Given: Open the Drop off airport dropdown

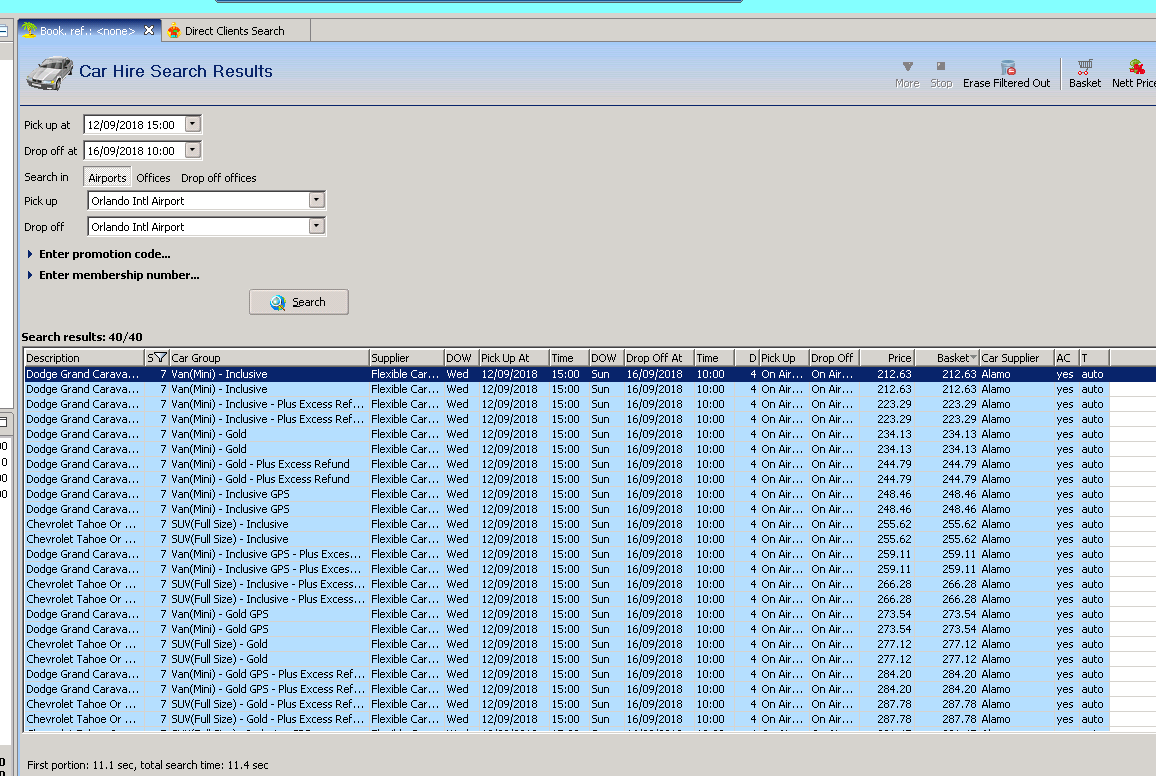Looking at the screenshot, I should click(316, 227).
